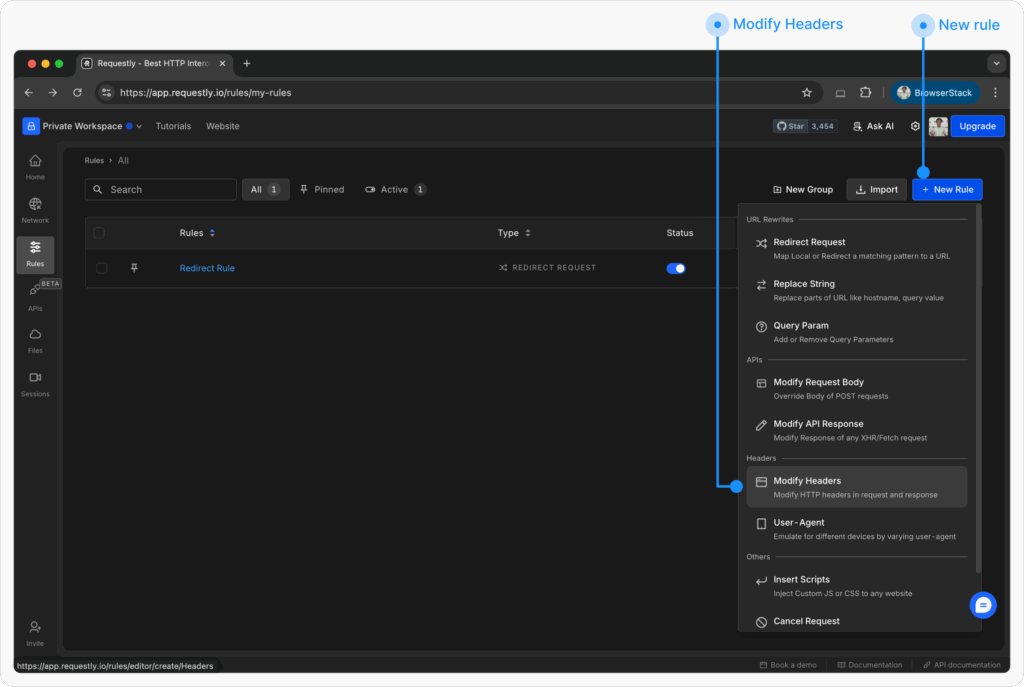Click the rules Search field
The image size is (1024, 687).
click(161, 189)
